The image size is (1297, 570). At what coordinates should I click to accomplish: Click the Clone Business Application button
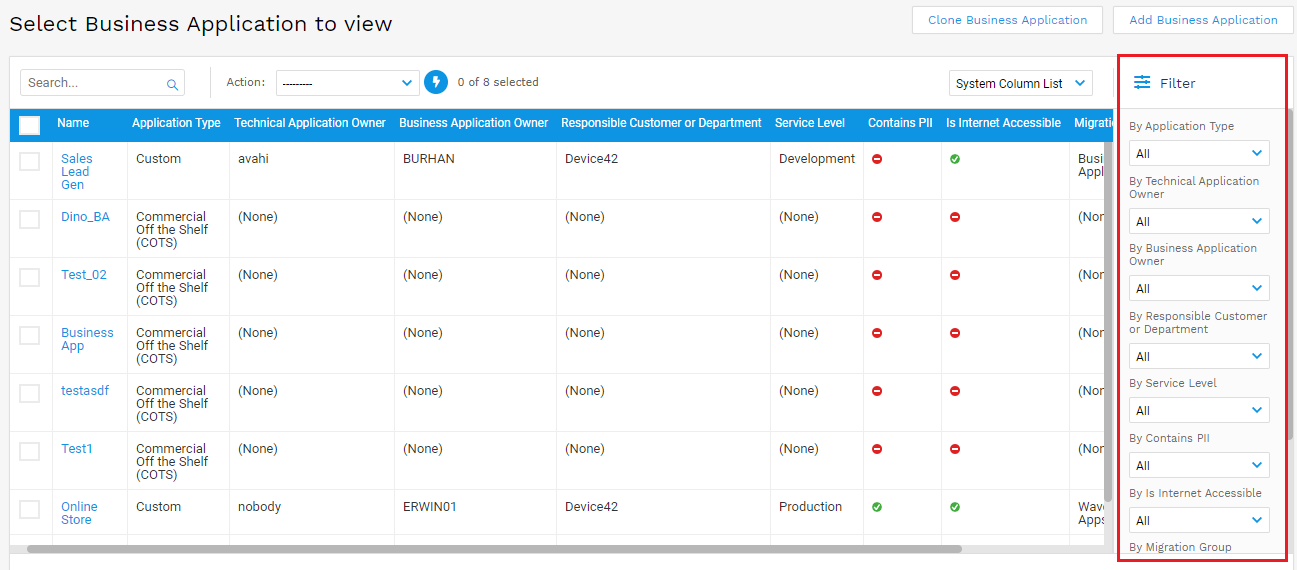1007,20
